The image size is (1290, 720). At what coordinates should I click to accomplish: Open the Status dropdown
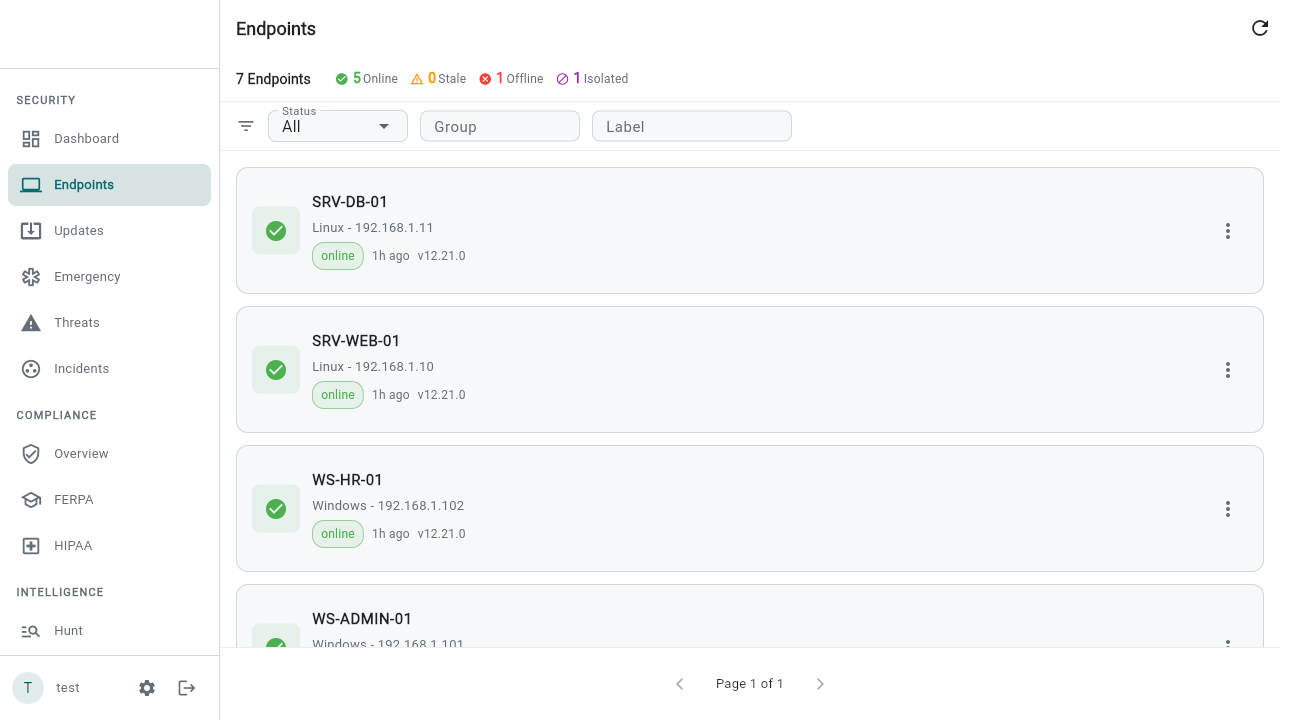click(337, 126)
